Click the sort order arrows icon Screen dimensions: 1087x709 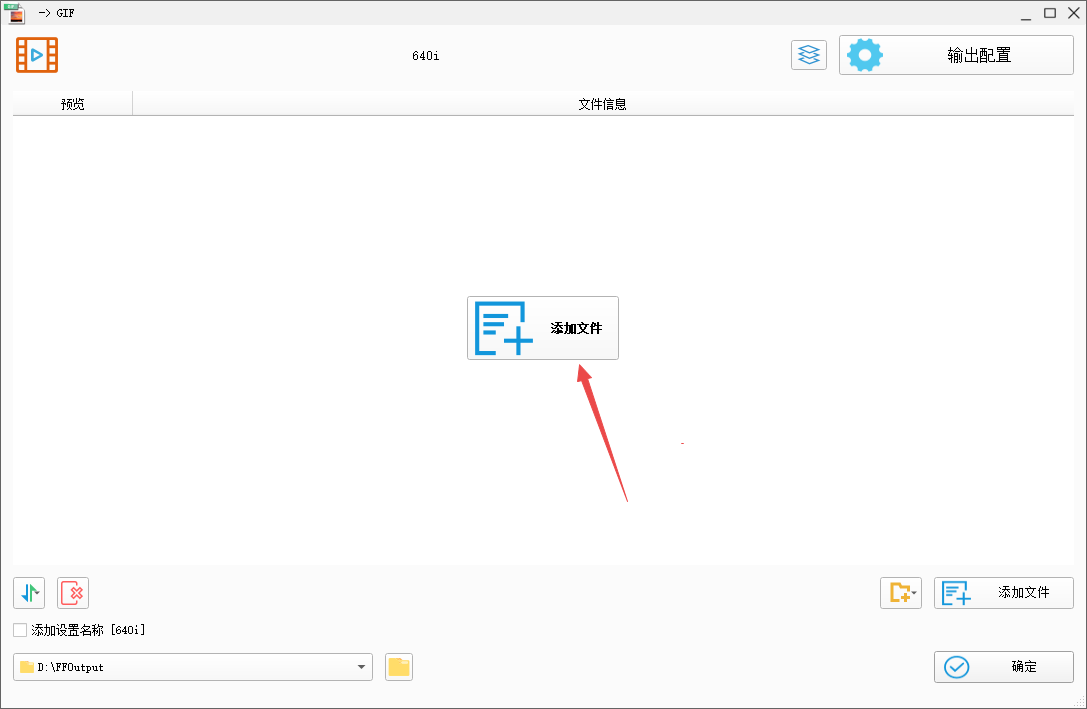pyautogui.click(x=29, y=593)
